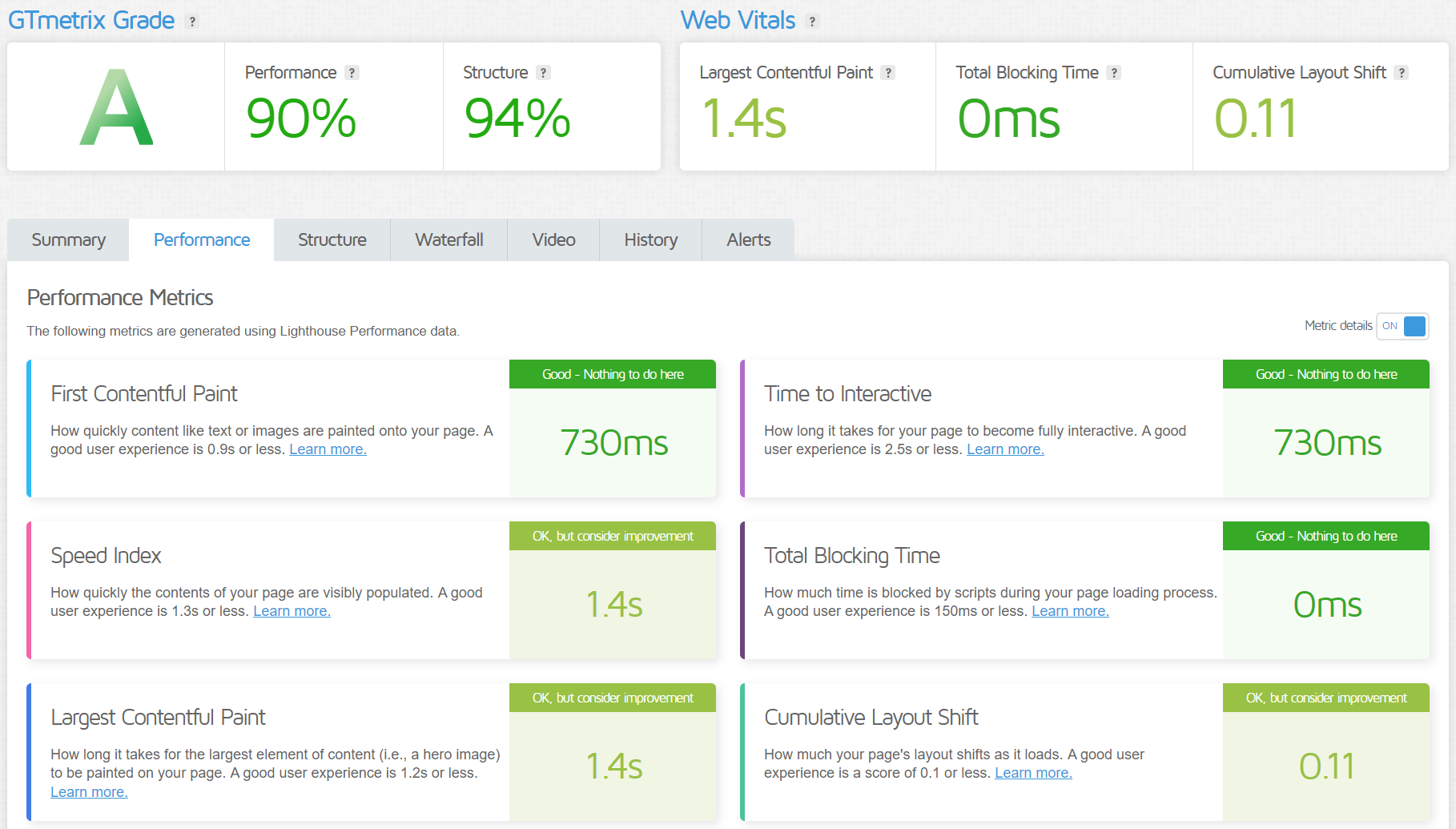Click the GTmetrix Grade heading

click(91, 20)
